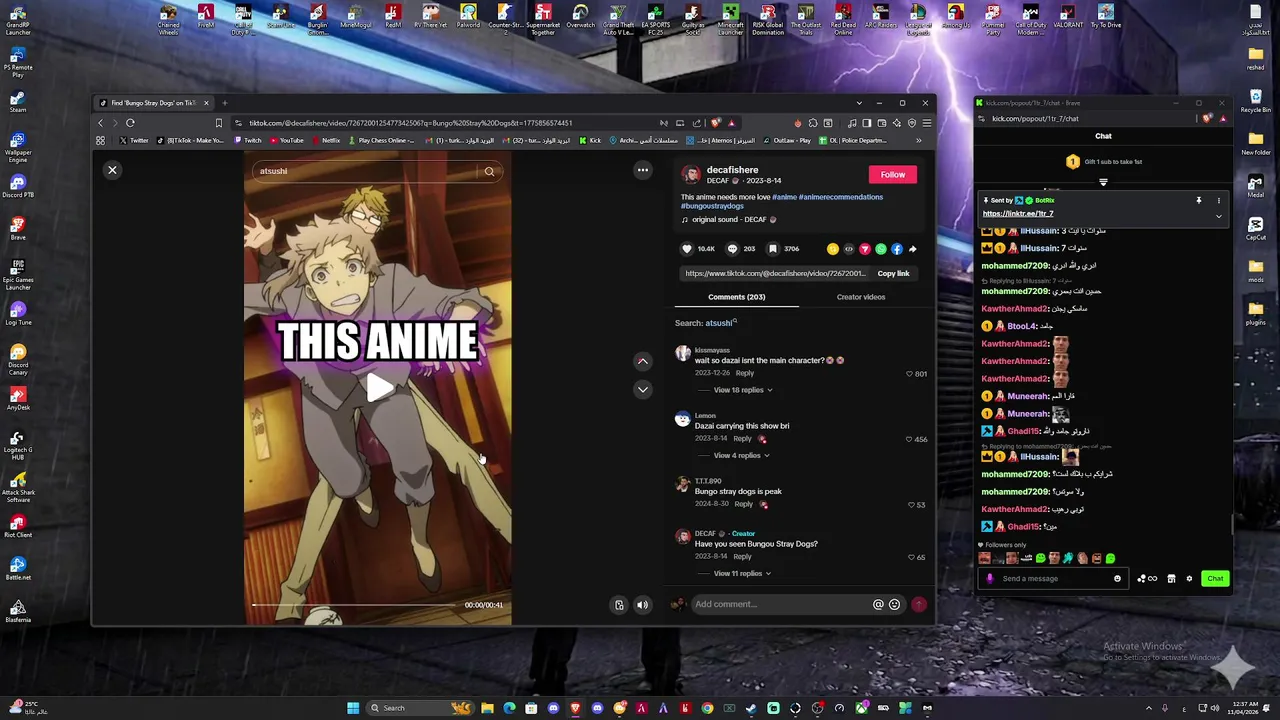Reply to 'Have you seen Bungou Stray Dogs?' comment
This screenshot has height=720, width=1280.
(742, 557)
